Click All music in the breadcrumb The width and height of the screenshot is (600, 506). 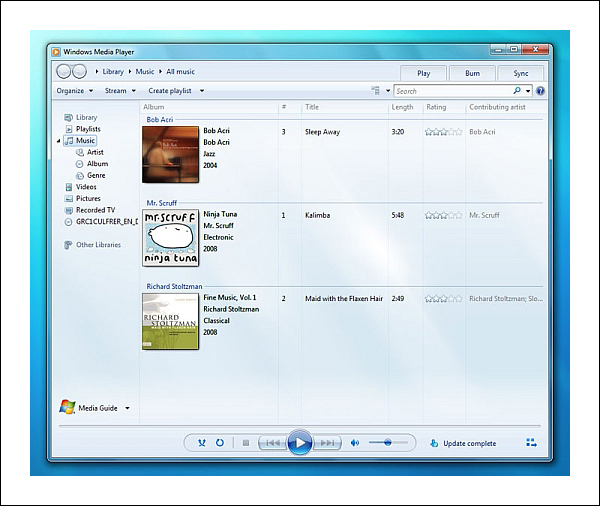pyautogui.click(x=180, y=72)
